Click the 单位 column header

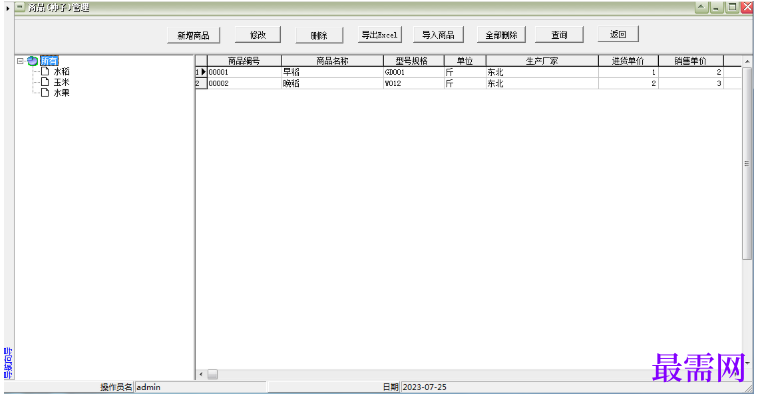click(x=465, y=61)
